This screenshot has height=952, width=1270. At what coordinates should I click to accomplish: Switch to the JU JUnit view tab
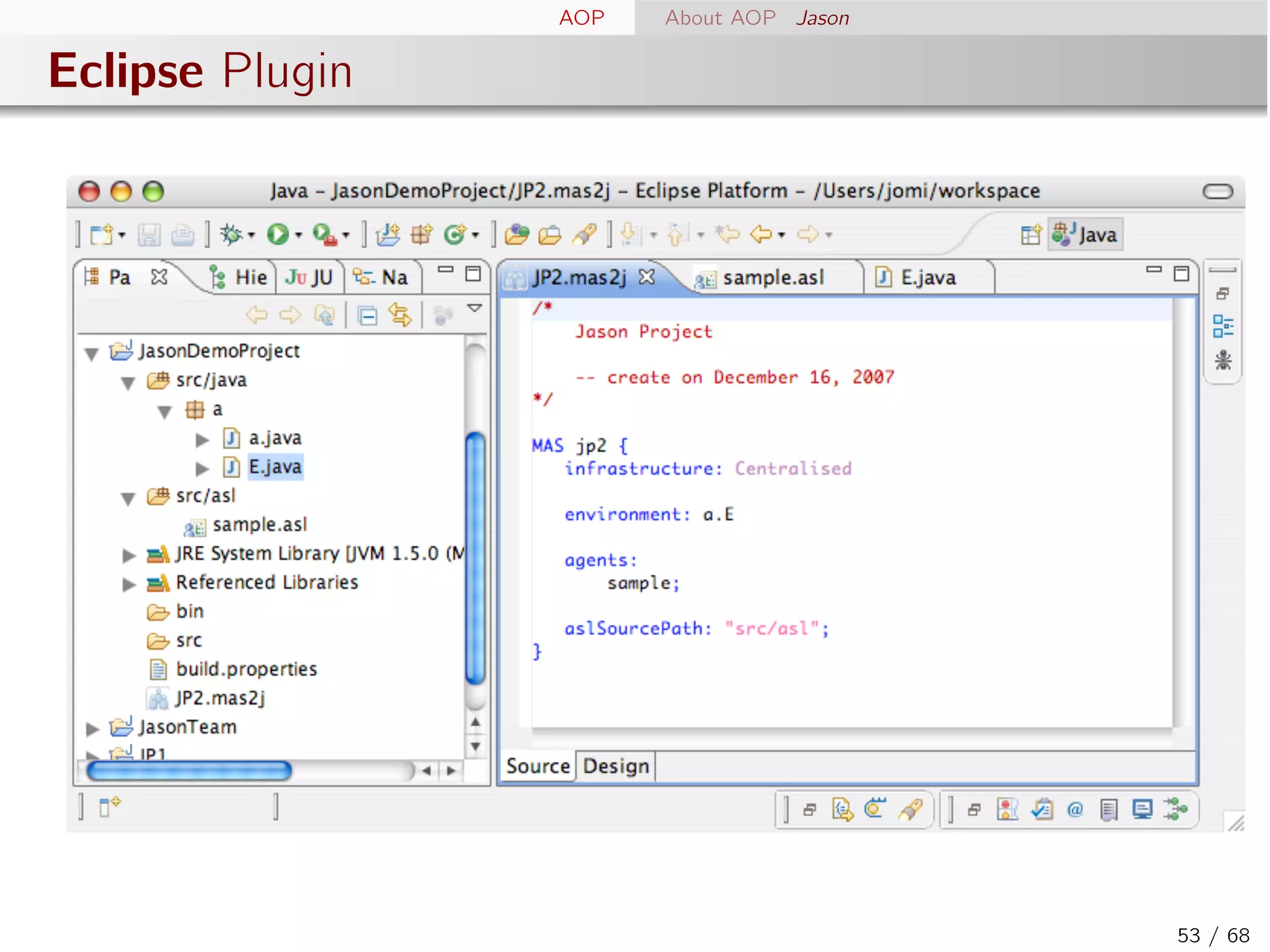[309, 278]
